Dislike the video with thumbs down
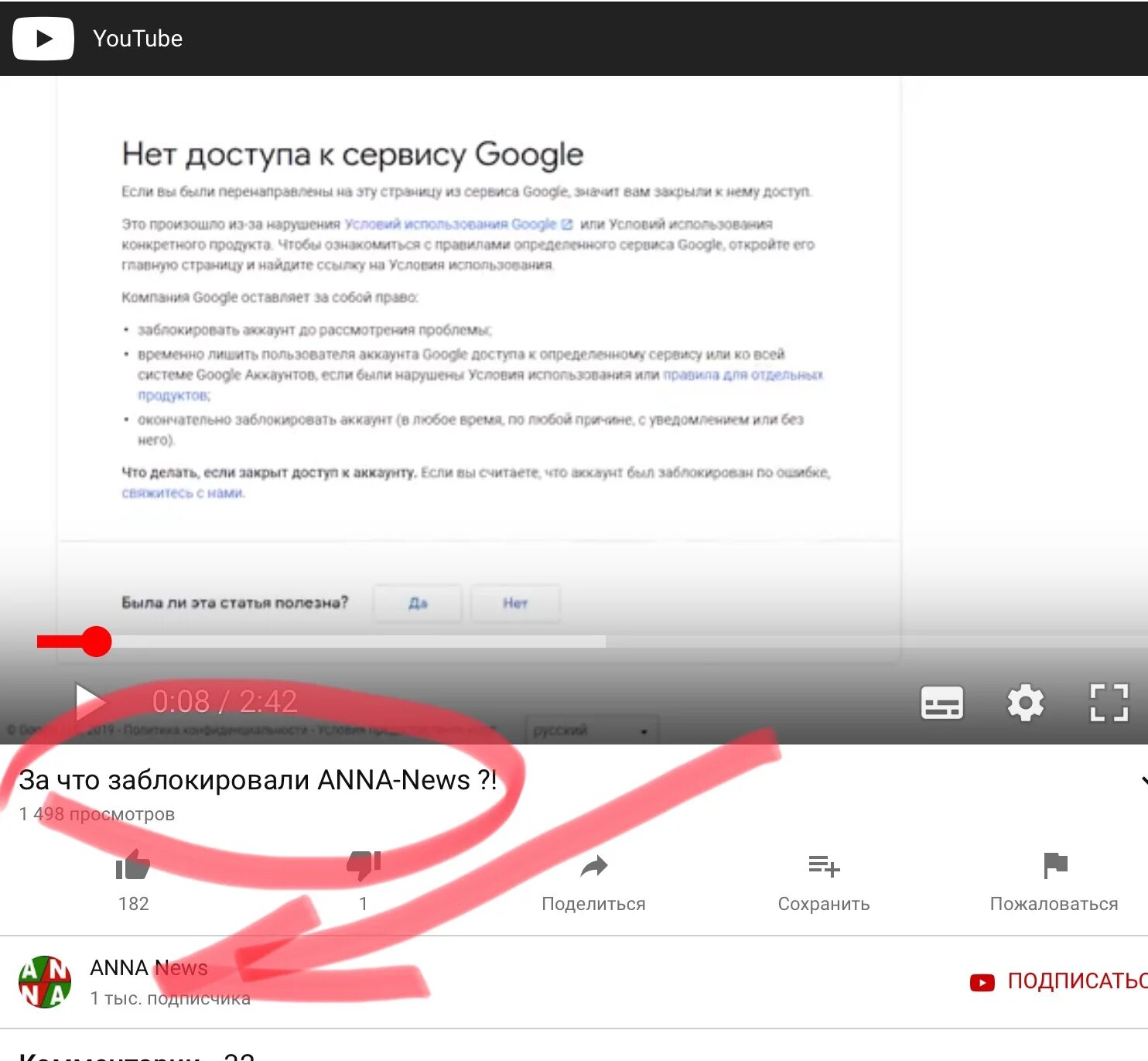The image size is (1148, 1061). click(x=364, y=865)
